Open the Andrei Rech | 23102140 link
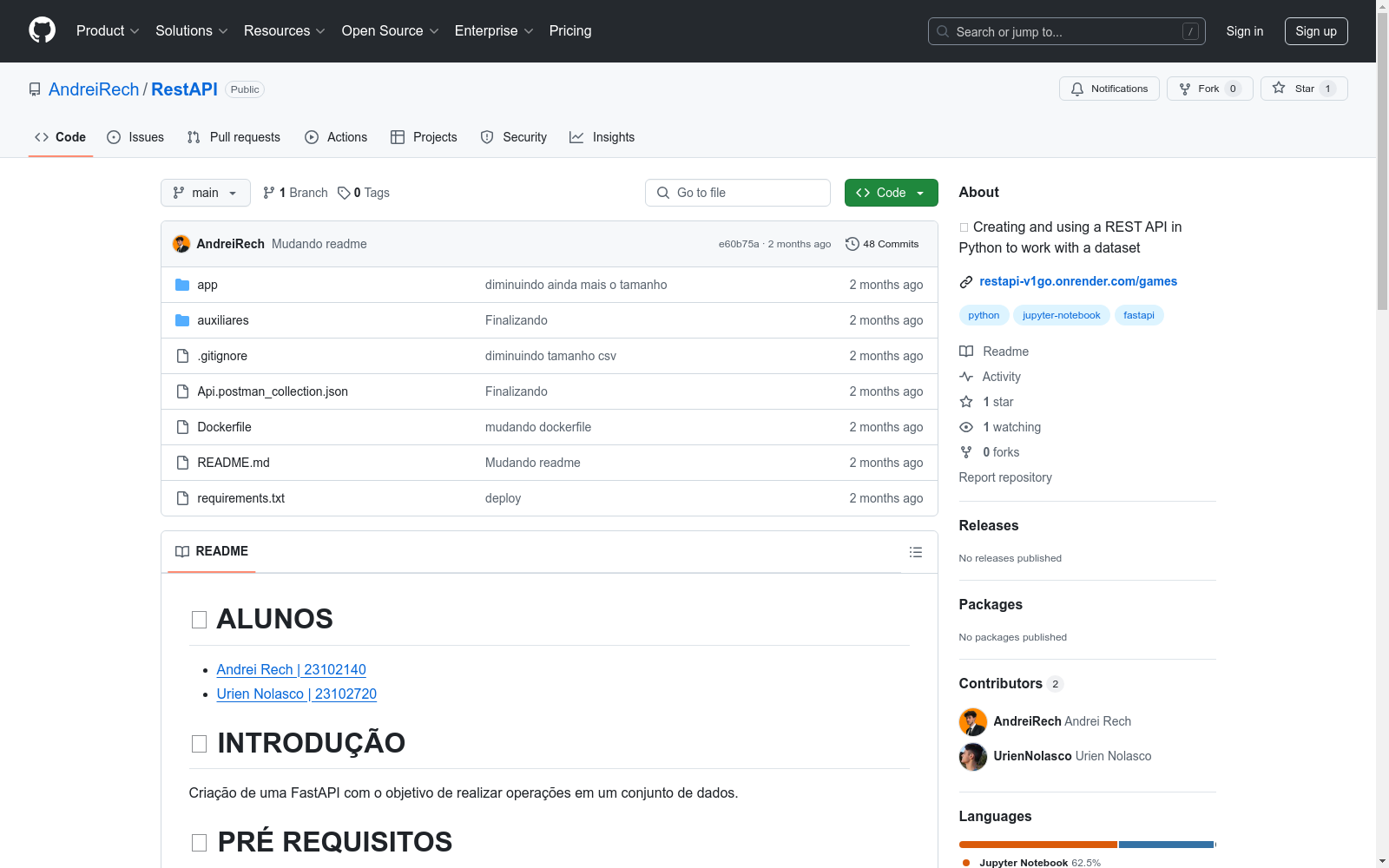The height and width of the screenshot is (868, 1389). click(292, 670)
